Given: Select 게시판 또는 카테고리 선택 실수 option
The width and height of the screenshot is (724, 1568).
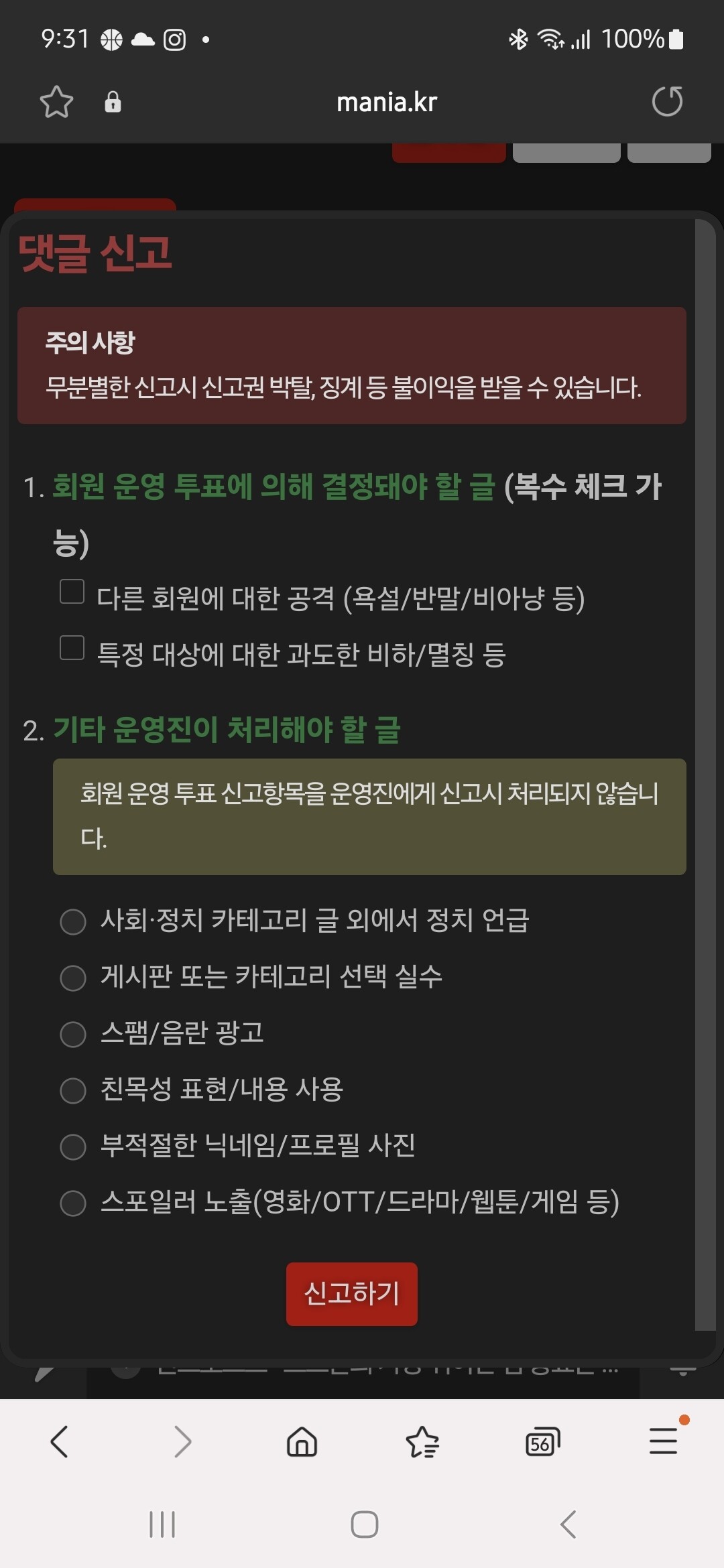Looking at the screenshot, I should tap(73, 978).
